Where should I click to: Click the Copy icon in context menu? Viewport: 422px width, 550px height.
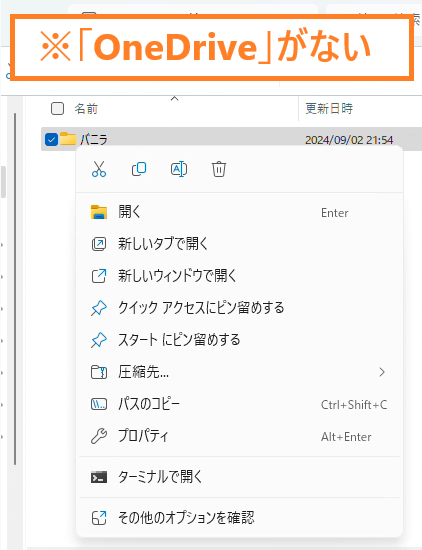pos(139,169)
